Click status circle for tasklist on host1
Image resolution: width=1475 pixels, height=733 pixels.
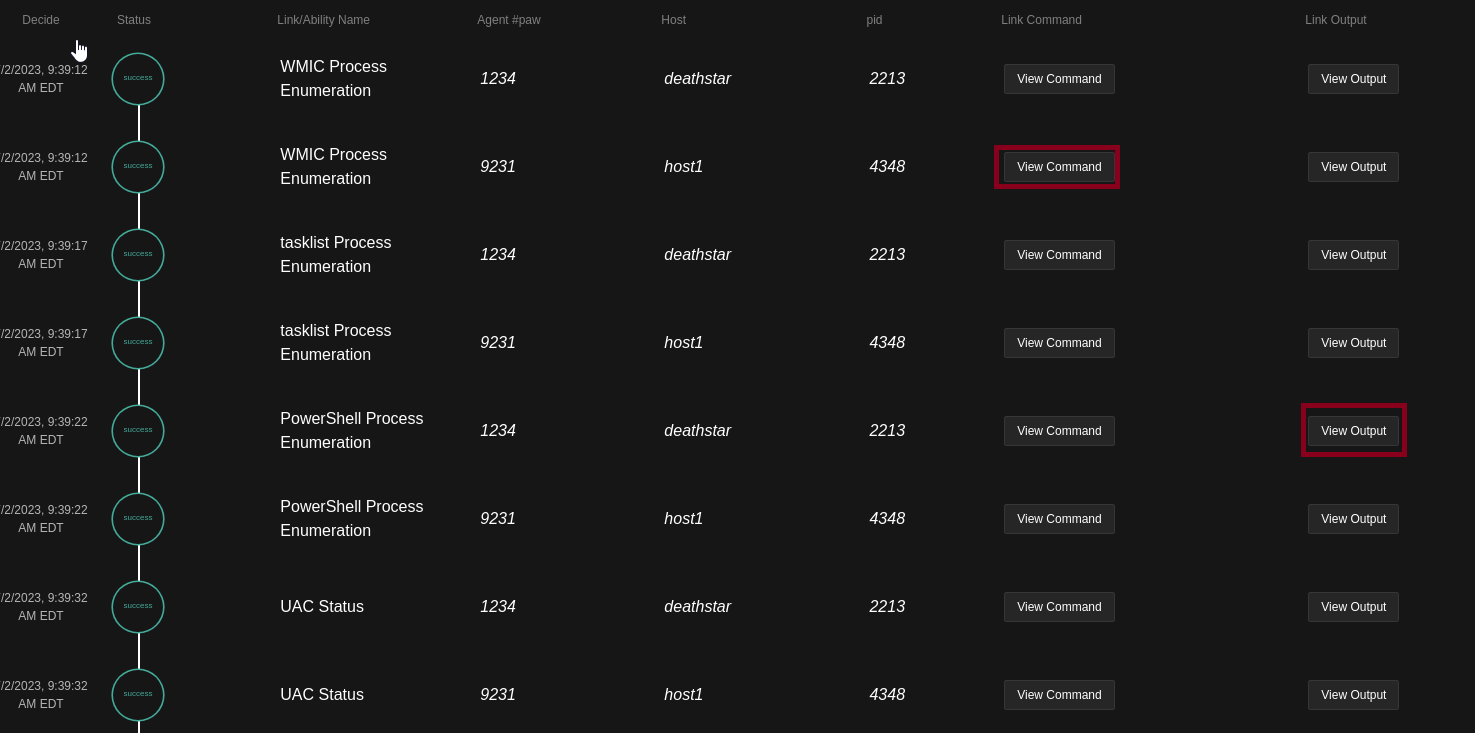(x=138, y=343)
